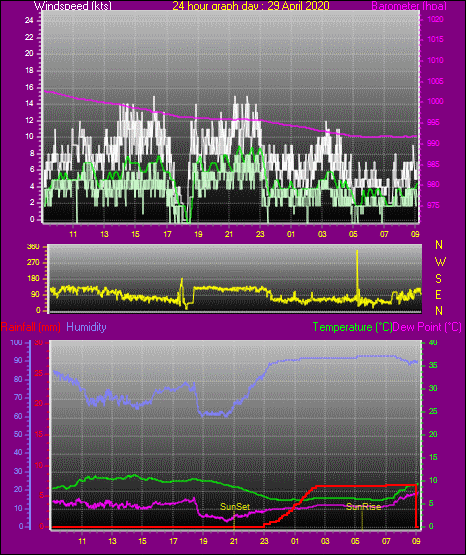The image size is (466, 555).
Task: Select the "S" compass direction letter
Action: point(438,279)
